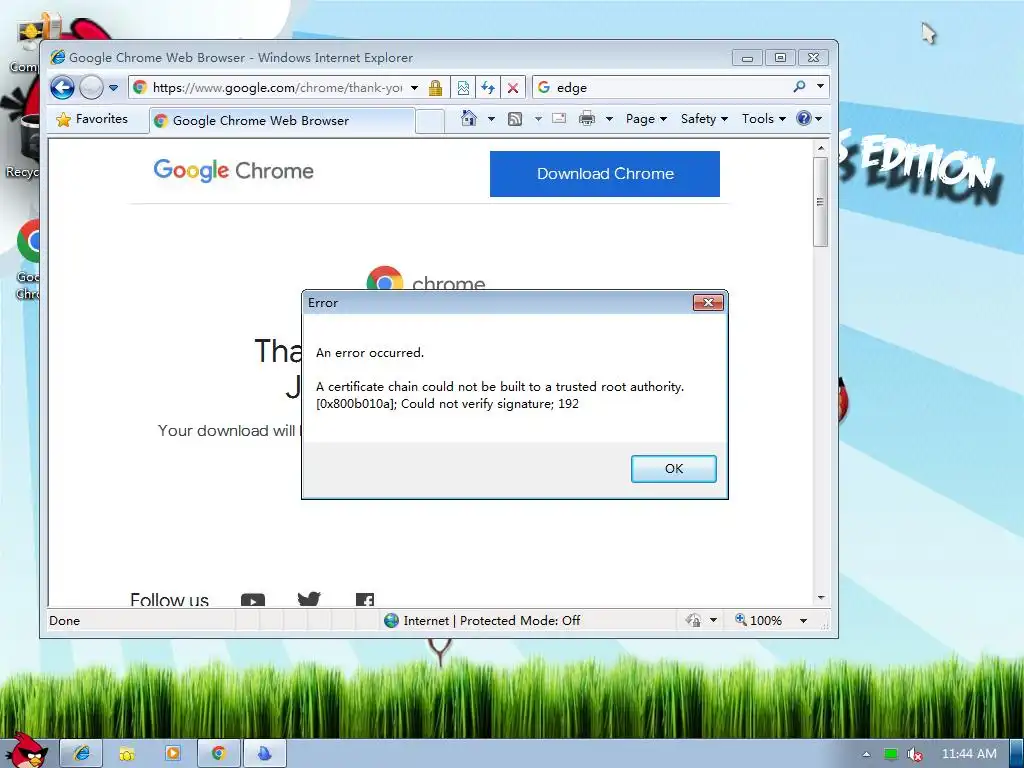1024x768 pixels.
Task: Show hidden system tray icons
Action: click(x=866, y=754)
